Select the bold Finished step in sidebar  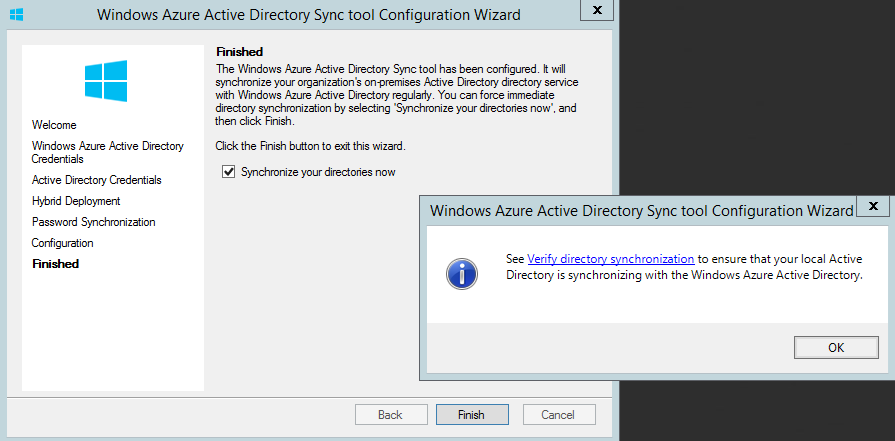tap(55, 264)
